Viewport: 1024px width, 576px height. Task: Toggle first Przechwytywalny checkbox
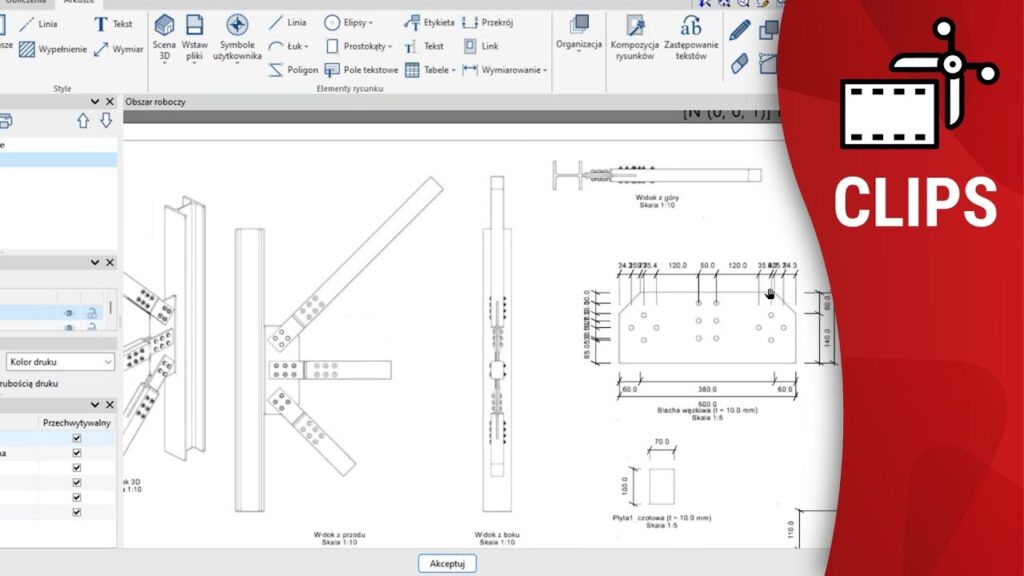pos(76,438)
